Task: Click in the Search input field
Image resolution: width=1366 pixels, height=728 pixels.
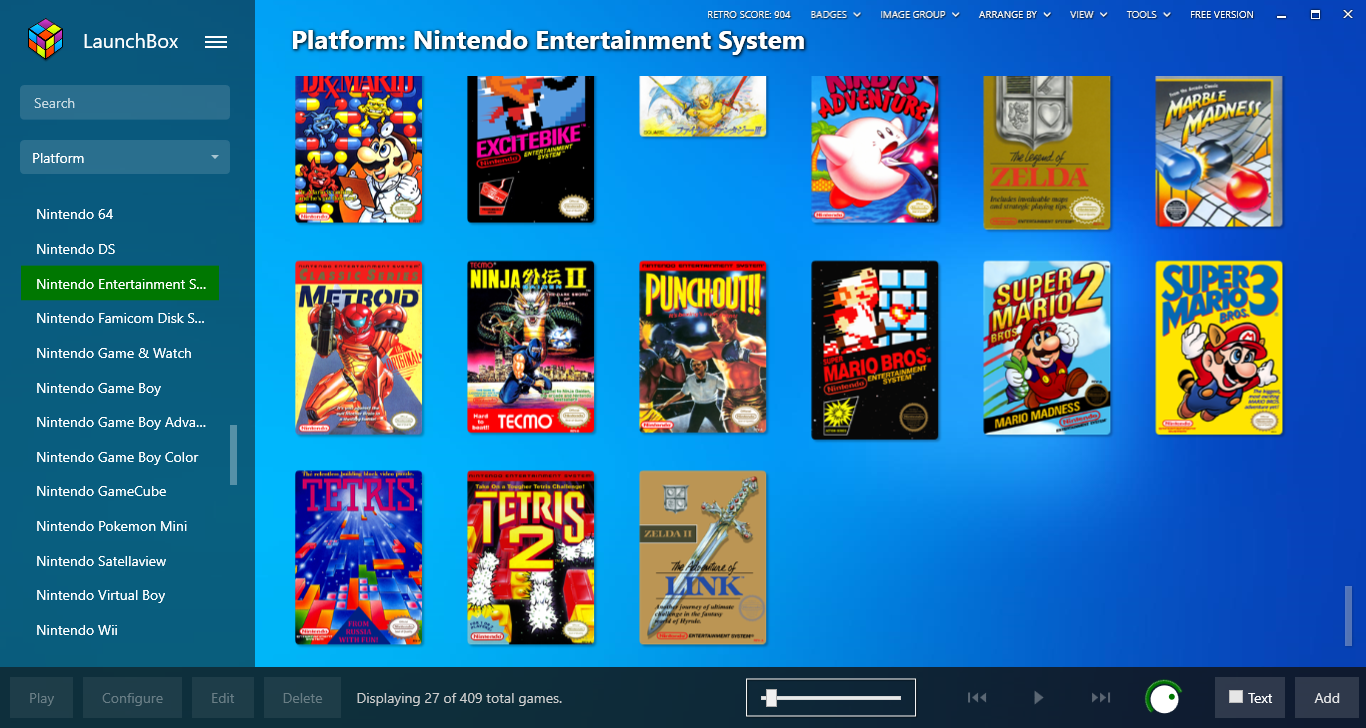Action: 125,103
